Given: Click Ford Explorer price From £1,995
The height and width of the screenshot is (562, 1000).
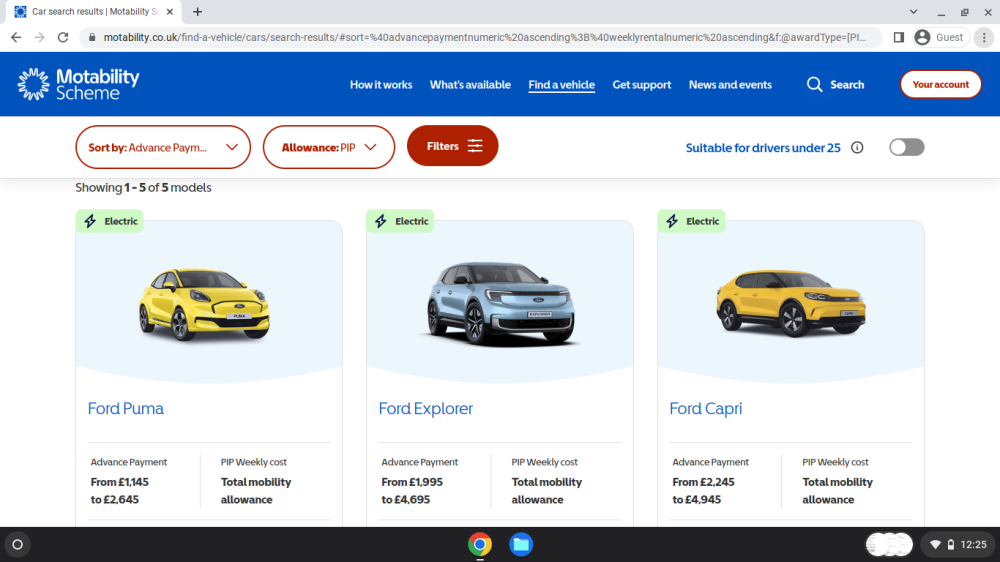Looking at the screenshot, I should (412, 482).
